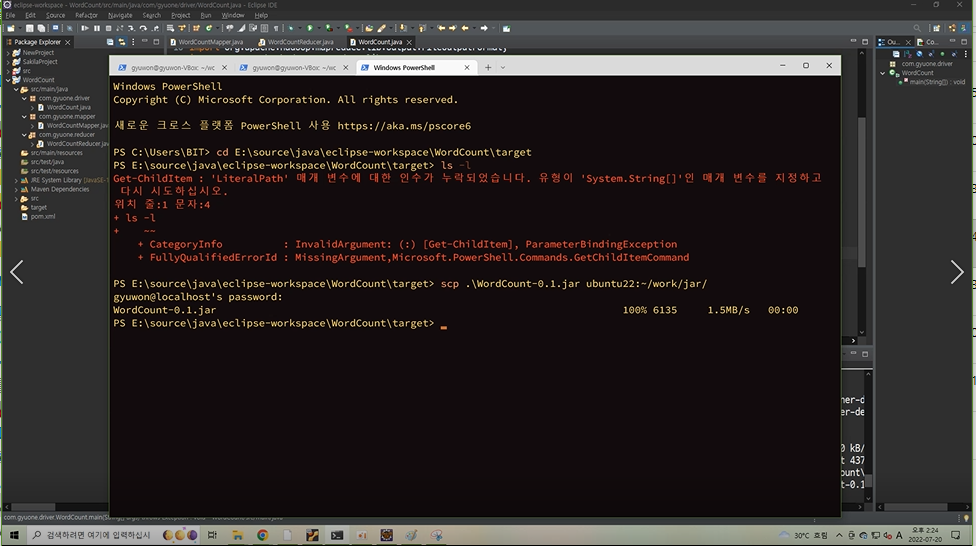The image size is (976, 546).
Task: Click the Back navigation arrow in Eclipse toolbar
Action: point(465,28)
